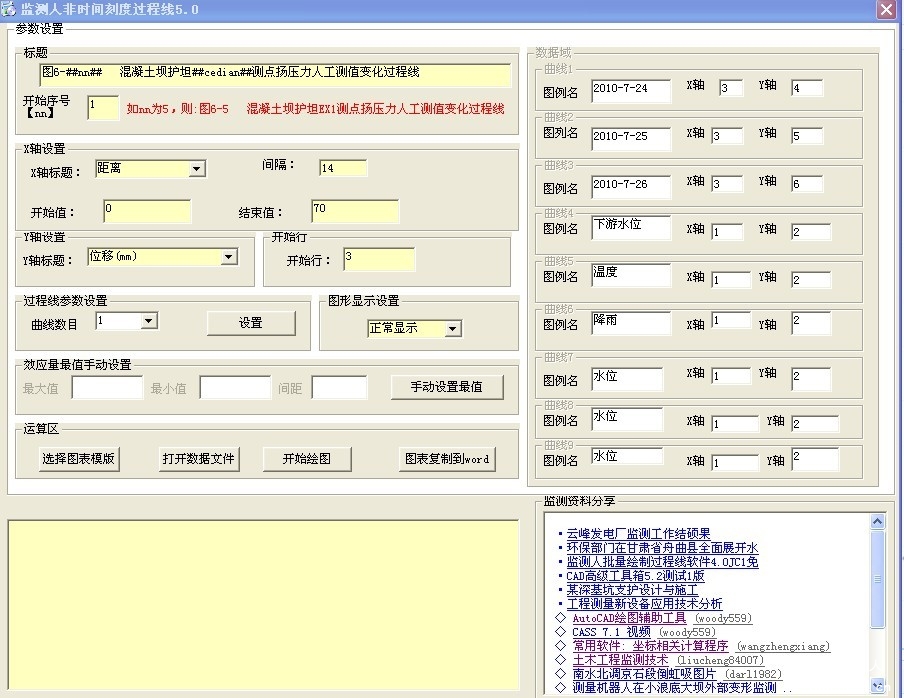Click the application icon in title bar
This screenshot has width=904, height=698.
click(8, 9)
